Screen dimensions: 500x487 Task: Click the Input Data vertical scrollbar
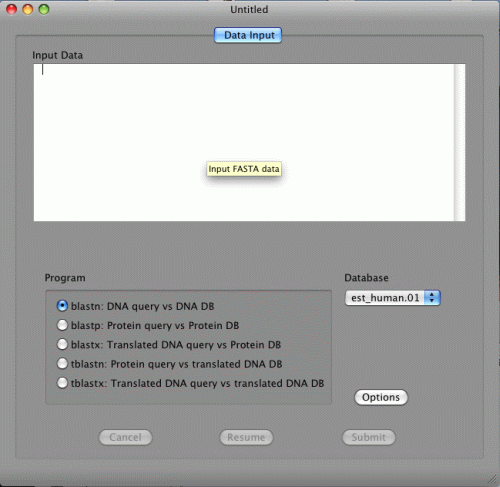[460, 142]
